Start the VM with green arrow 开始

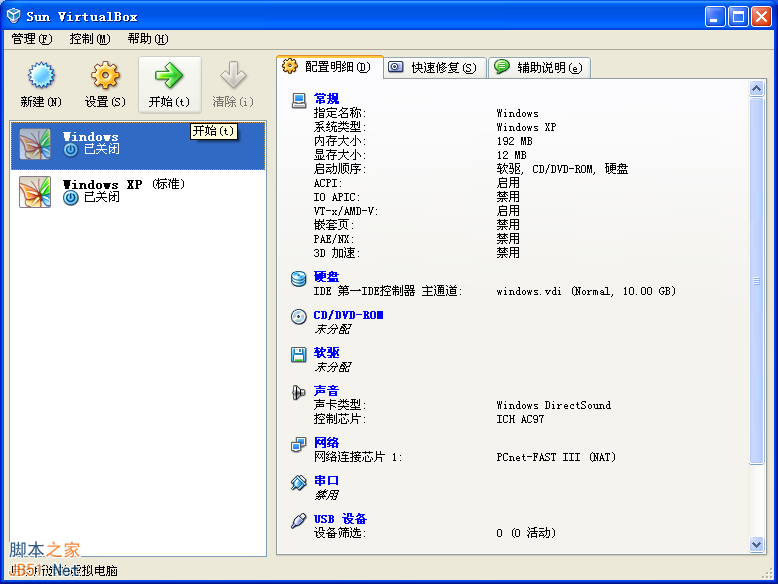[x=169, y=75]
